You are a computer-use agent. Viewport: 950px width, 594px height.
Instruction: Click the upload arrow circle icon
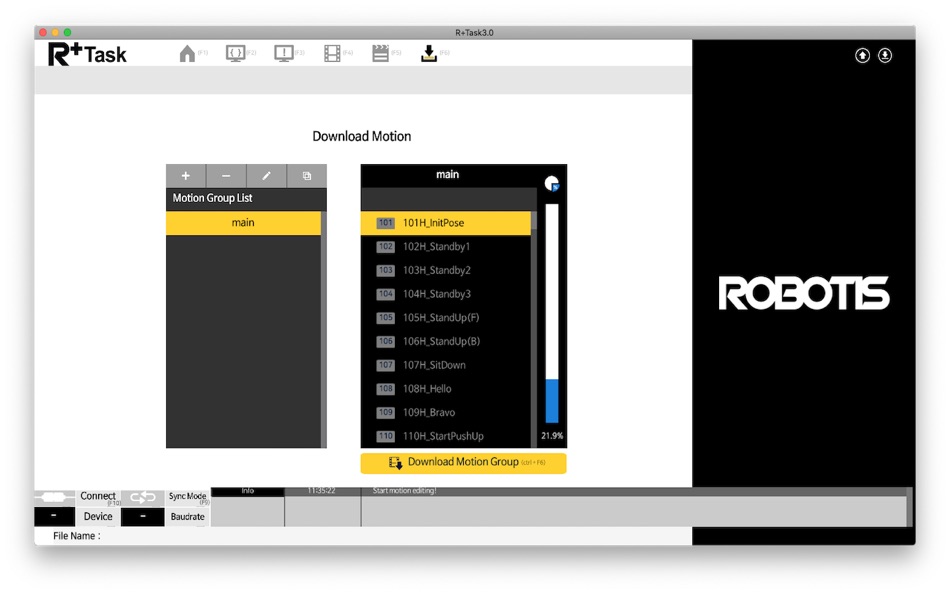point(862,56)
